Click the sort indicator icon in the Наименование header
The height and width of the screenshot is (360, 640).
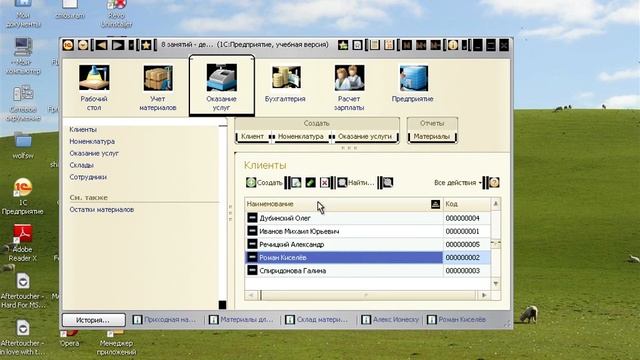(436, 204)
